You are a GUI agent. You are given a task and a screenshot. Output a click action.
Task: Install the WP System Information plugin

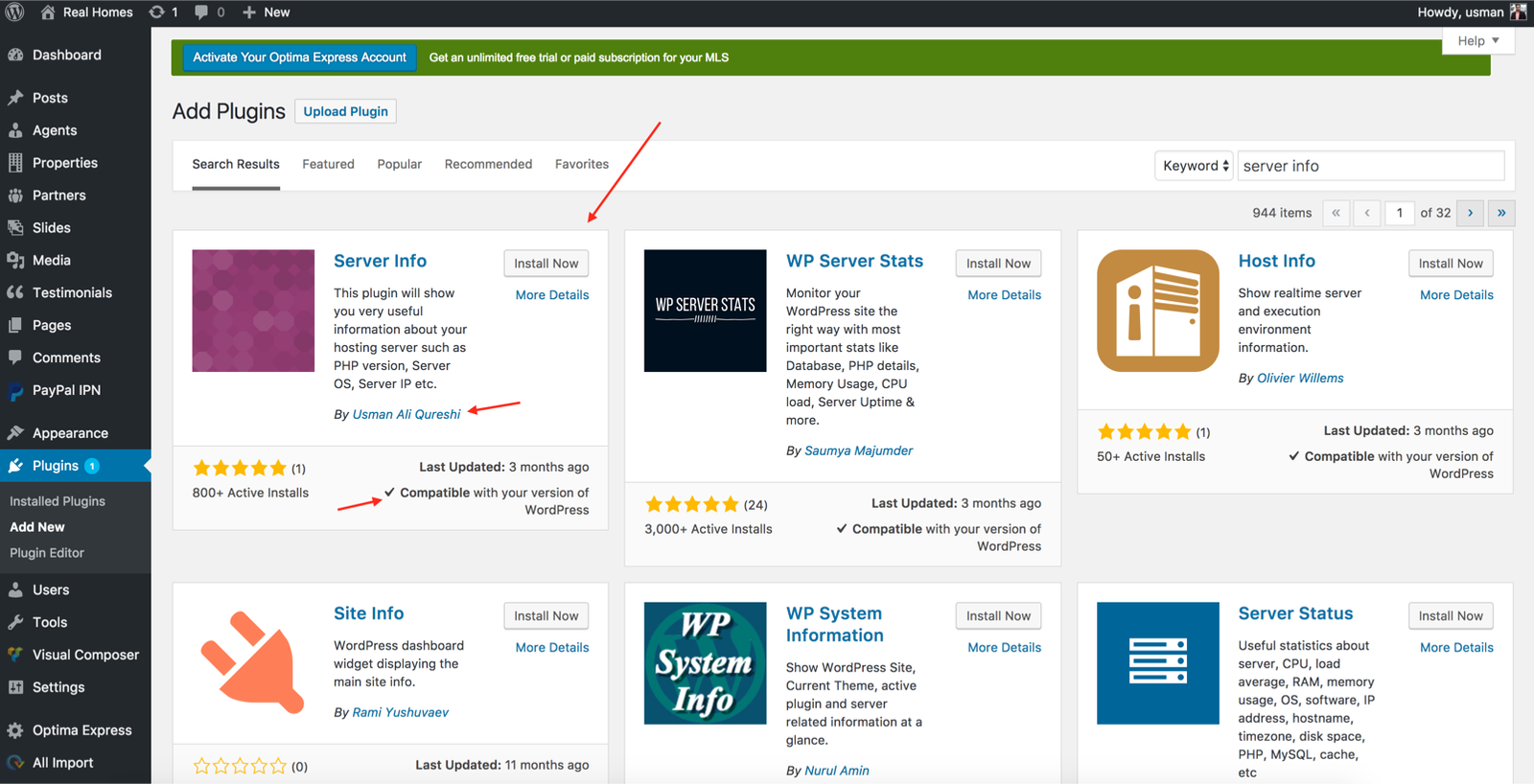click(998, 616)
